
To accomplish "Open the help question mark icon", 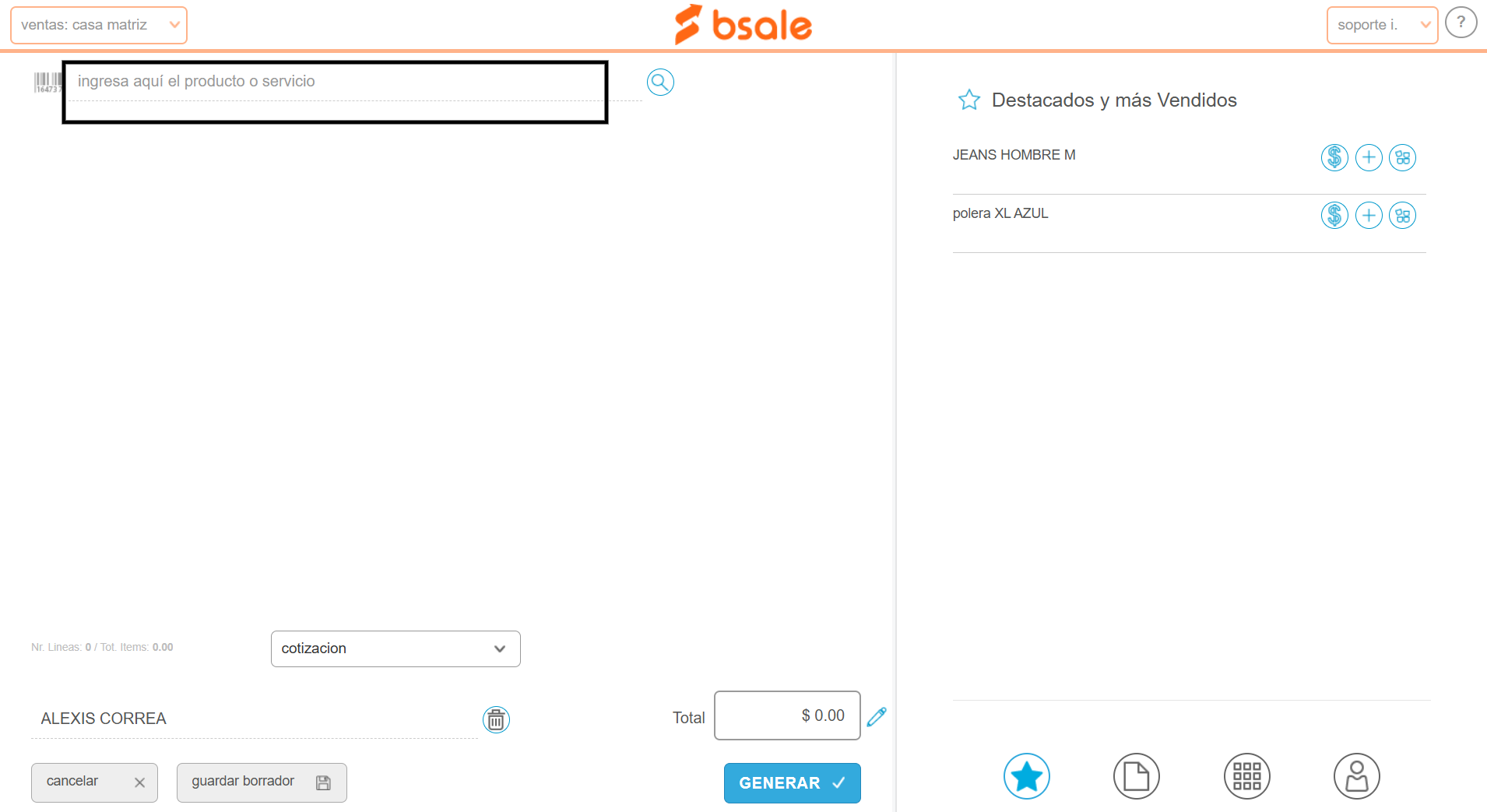I will [x=1461, y=23].
